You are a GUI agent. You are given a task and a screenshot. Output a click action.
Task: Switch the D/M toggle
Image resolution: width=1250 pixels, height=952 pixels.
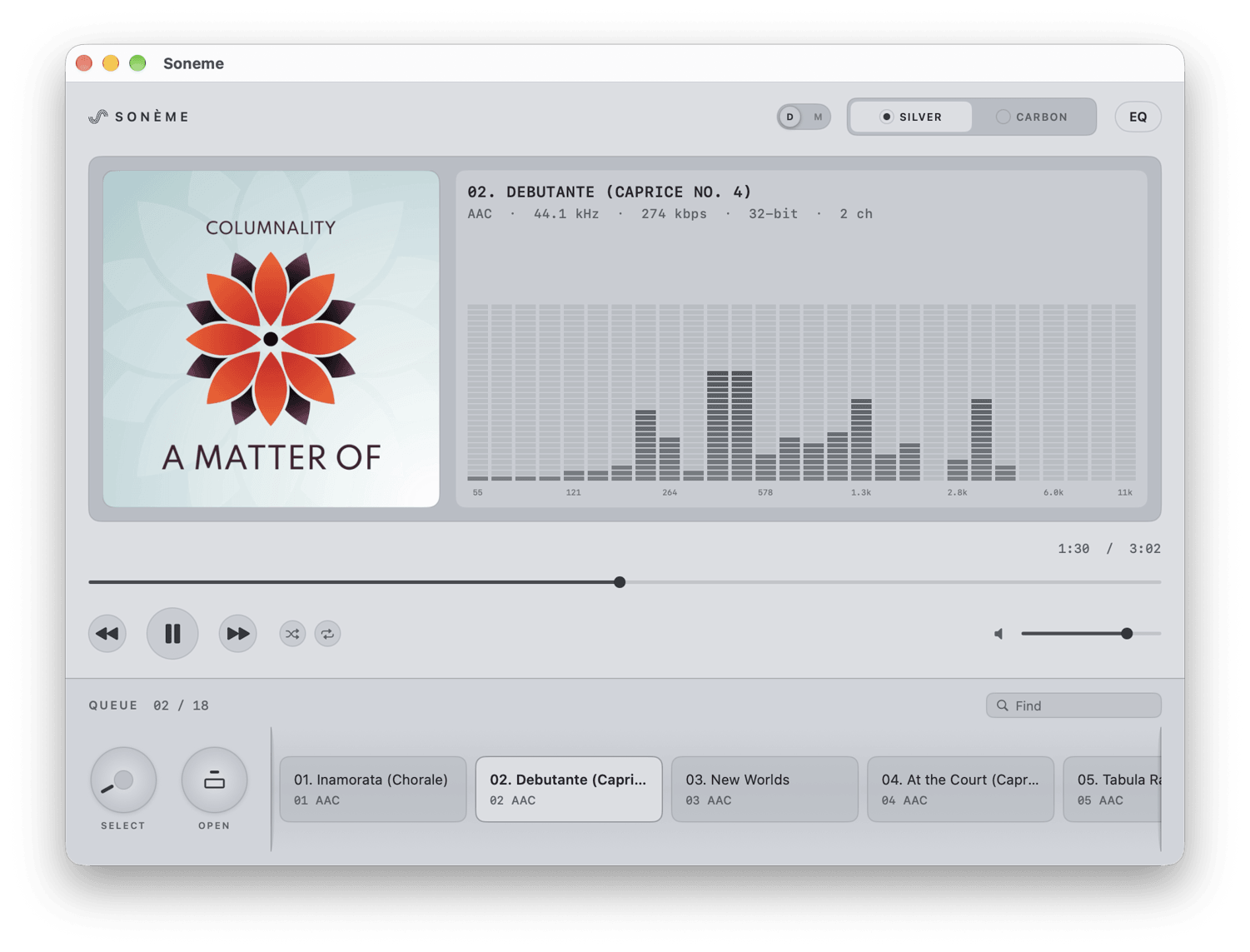pos(804,117)
